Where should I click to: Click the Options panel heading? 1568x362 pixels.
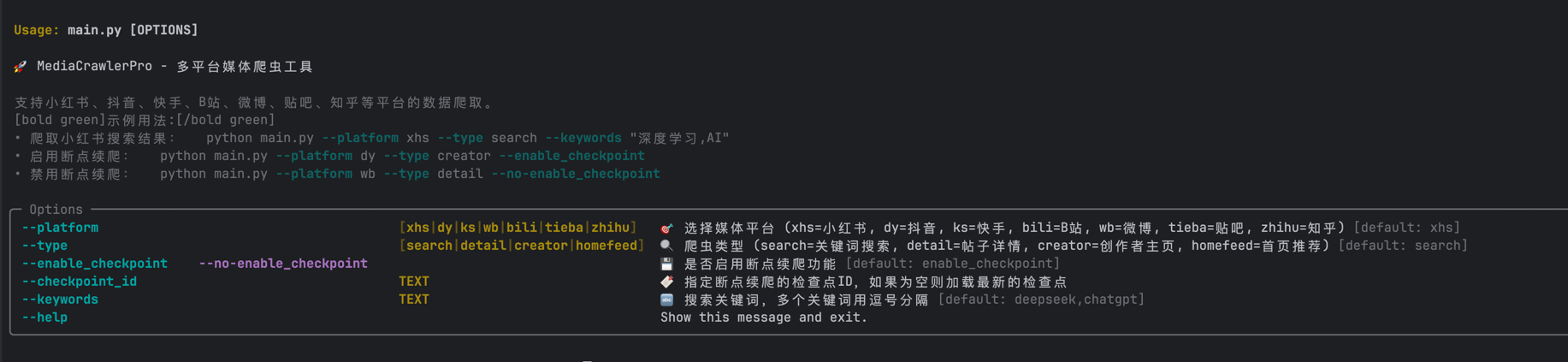pos(56,210)
